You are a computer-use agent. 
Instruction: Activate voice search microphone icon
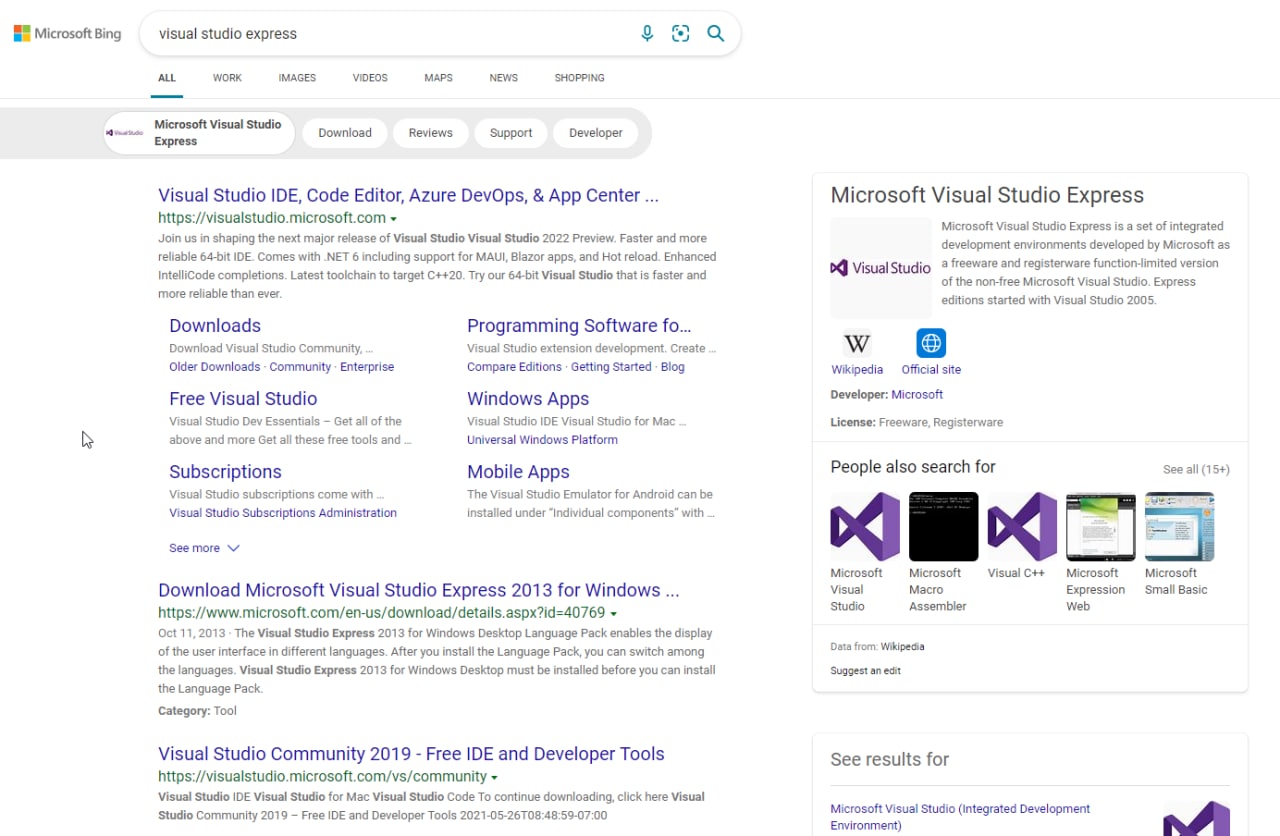(x=647, y=33)
